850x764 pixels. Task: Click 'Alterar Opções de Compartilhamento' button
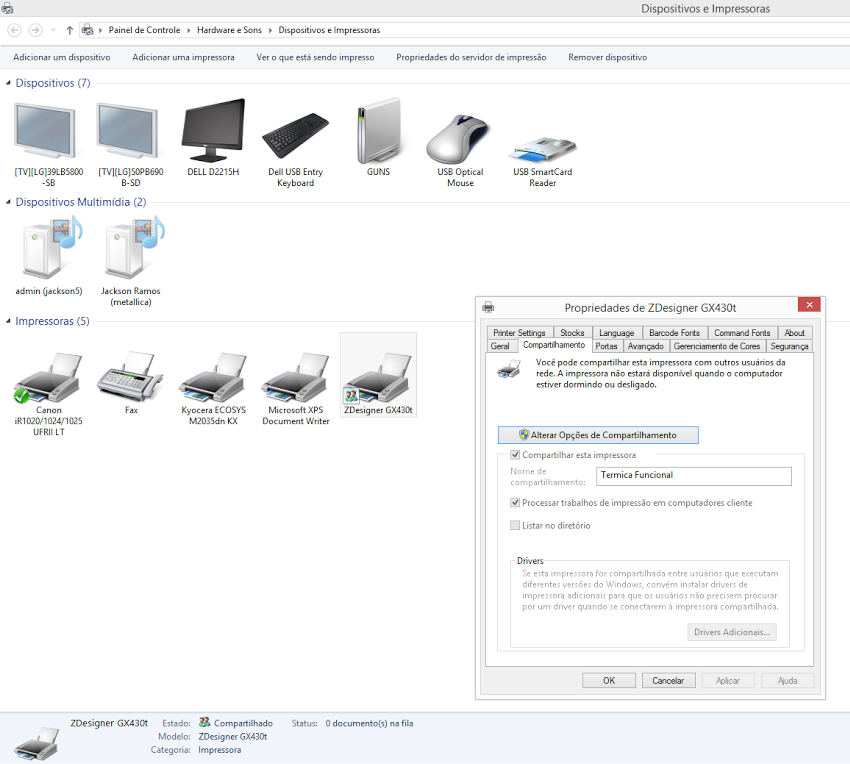click(x=598, y=435)
